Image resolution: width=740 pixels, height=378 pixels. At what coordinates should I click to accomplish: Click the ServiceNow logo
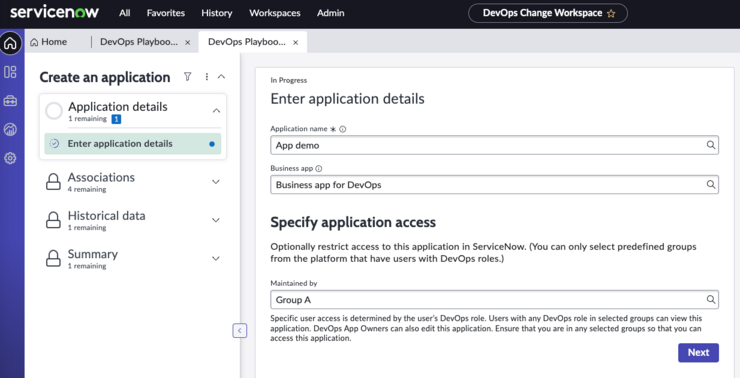point(54,13)
